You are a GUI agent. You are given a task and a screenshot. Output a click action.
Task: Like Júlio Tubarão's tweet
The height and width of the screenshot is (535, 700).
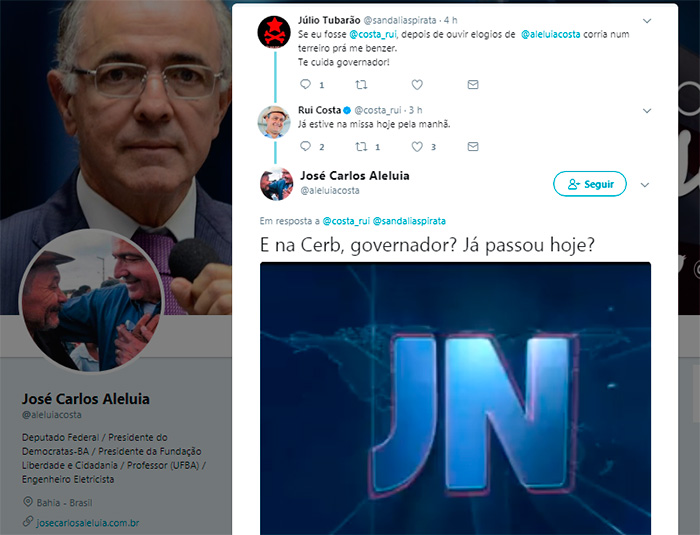pos(417,84)
